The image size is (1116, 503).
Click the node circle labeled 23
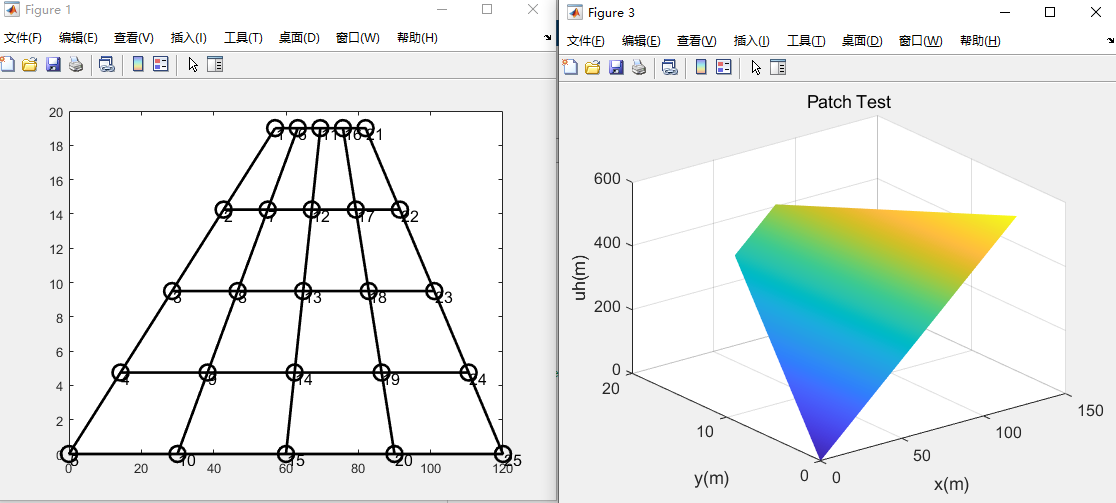(433, 290)
